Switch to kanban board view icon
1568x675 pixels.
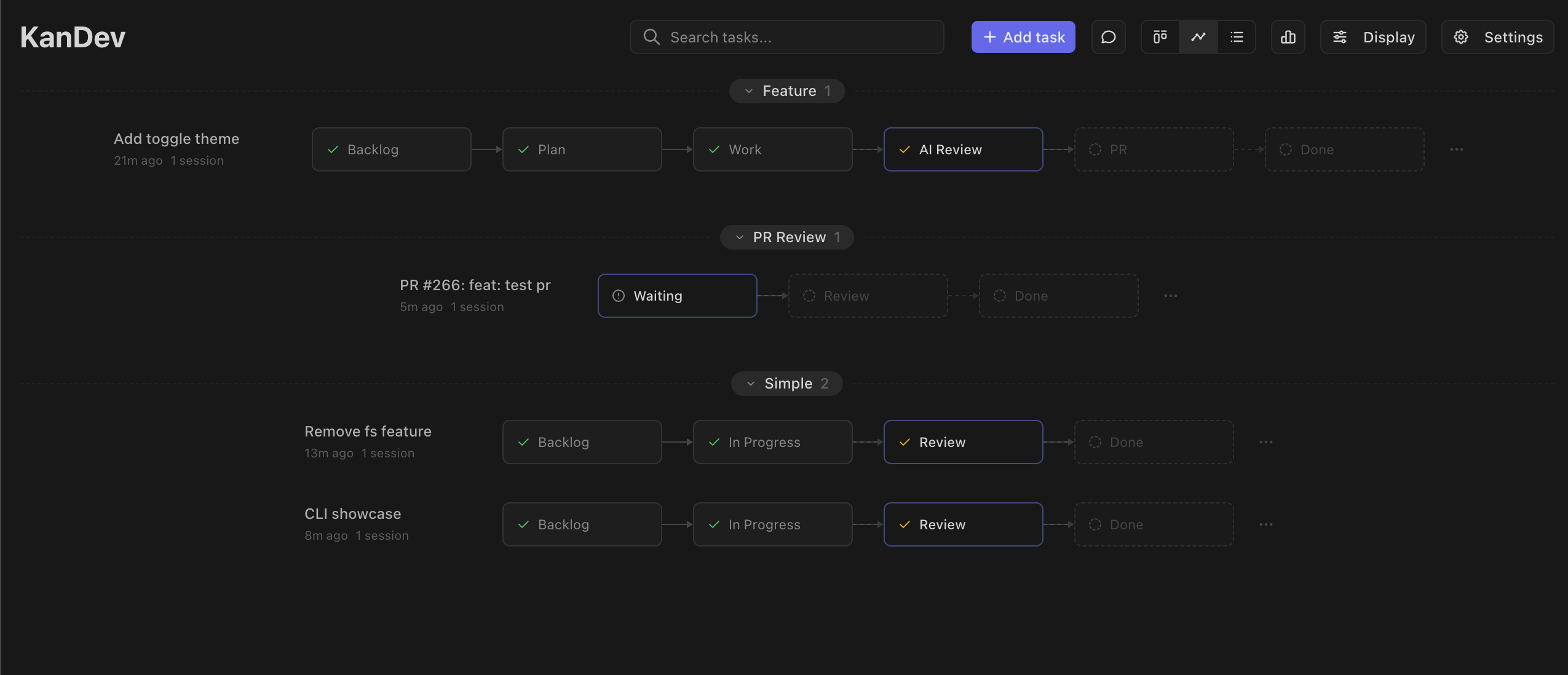pyautogui.click(x=1160, y=37)
